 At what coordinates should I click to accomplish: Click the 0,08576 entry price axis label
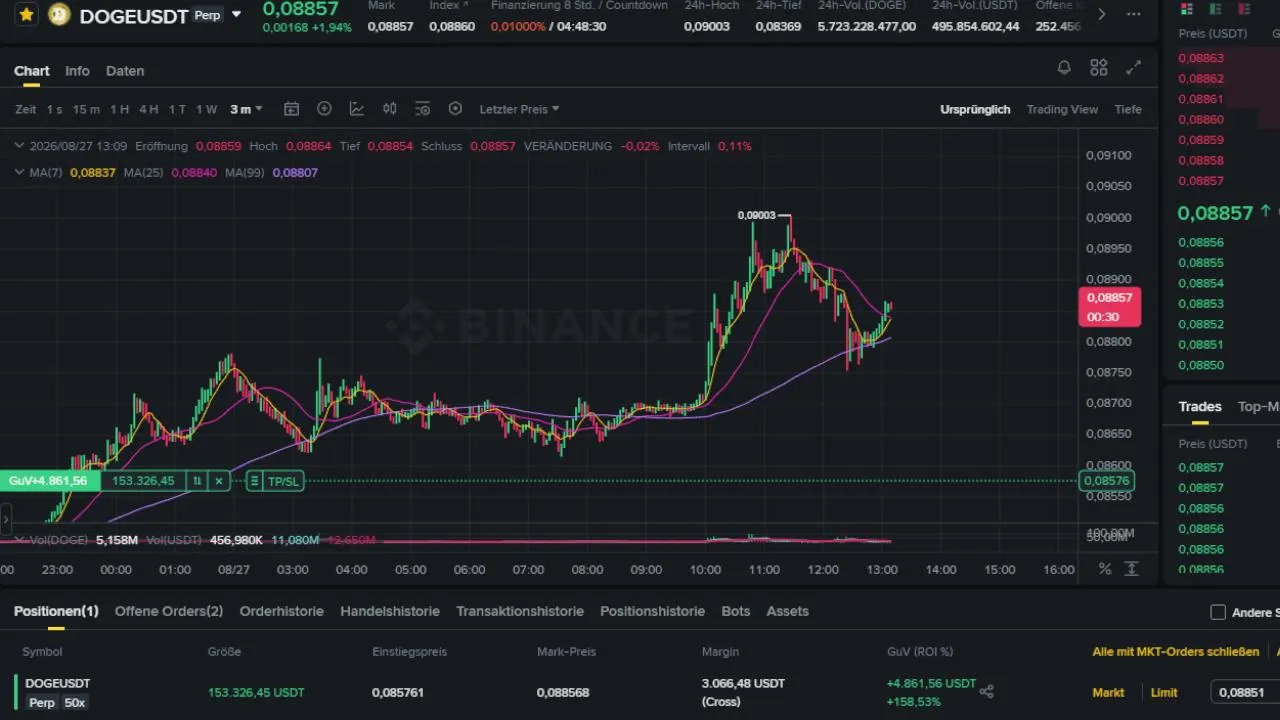coord(1106,481)
